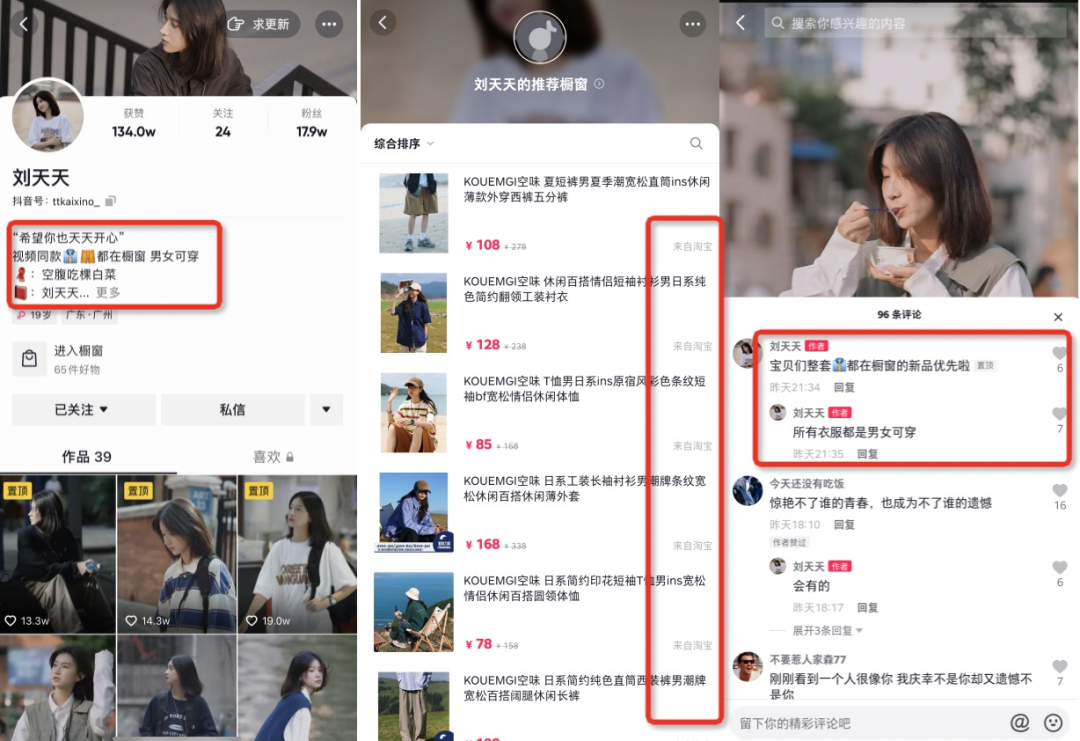Image resolution: width=1080 pixels, height=741 pixels.
Task: Copy the Douyin ID ttkaixino_
Action: (110, 201)
